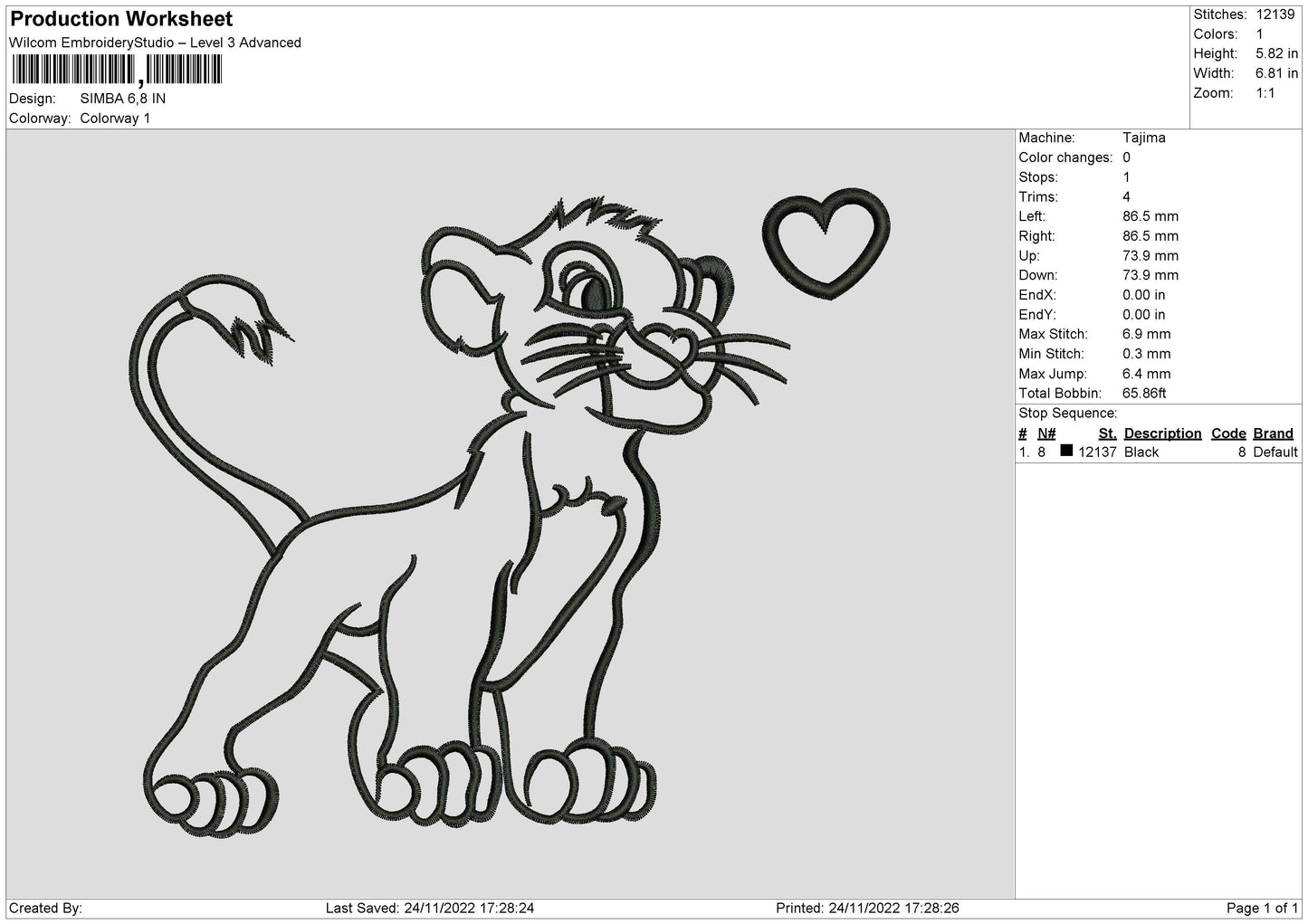1308x924 pixels.
Task: Click the Width value 6.81 in
Action: point(1276,73)
